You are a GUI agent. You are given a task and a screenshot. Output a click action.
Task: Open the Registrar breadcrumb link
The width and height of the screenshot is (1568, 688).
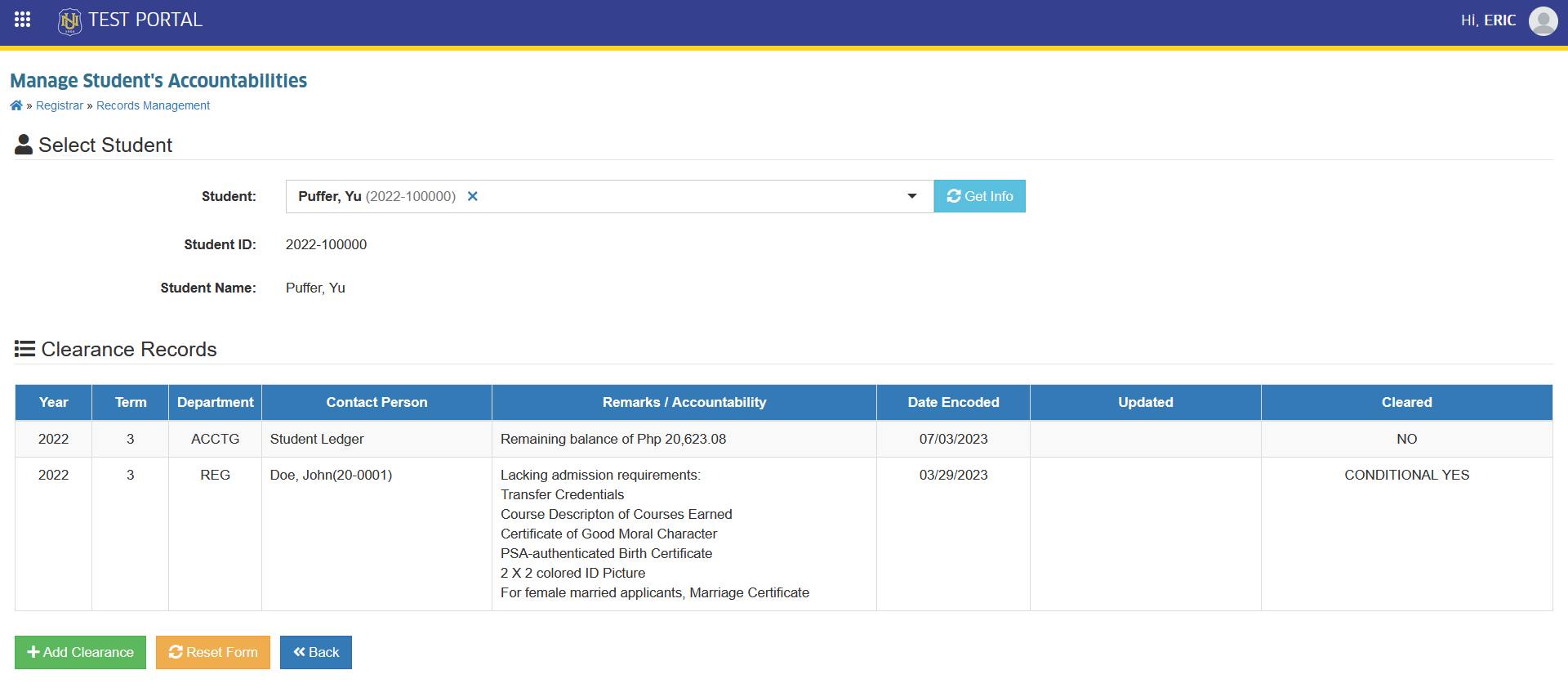click(60, 105)
